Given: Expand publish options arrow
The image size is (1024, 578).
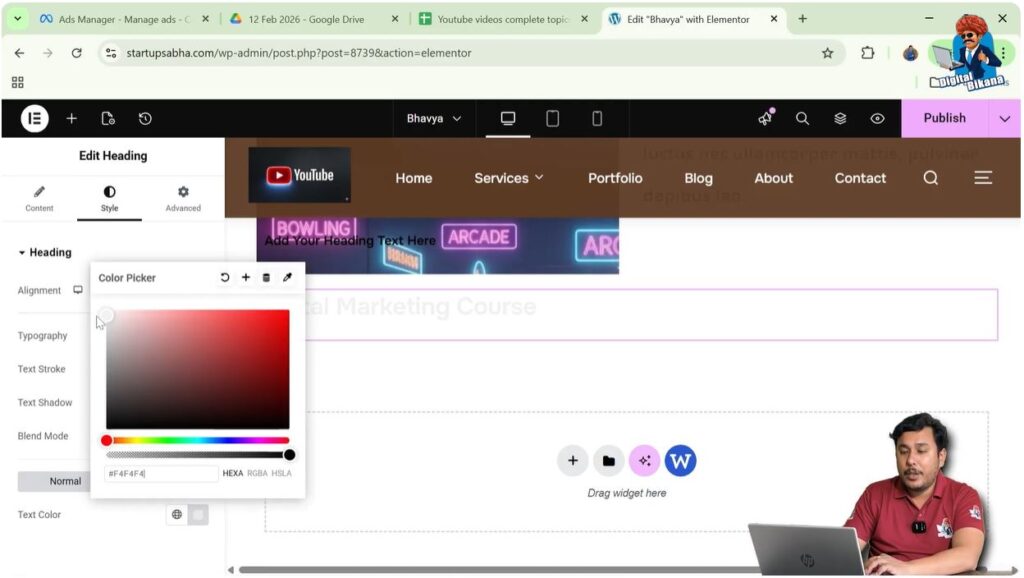Looking at the screenshot, I should 1004,119.
